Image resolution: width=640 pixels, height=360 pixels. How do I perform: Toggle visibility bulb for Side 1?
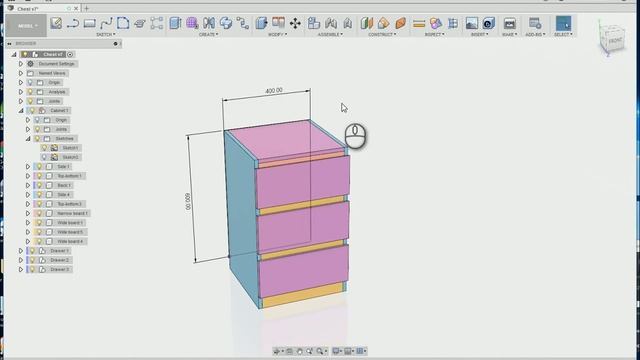click(40, 167)
